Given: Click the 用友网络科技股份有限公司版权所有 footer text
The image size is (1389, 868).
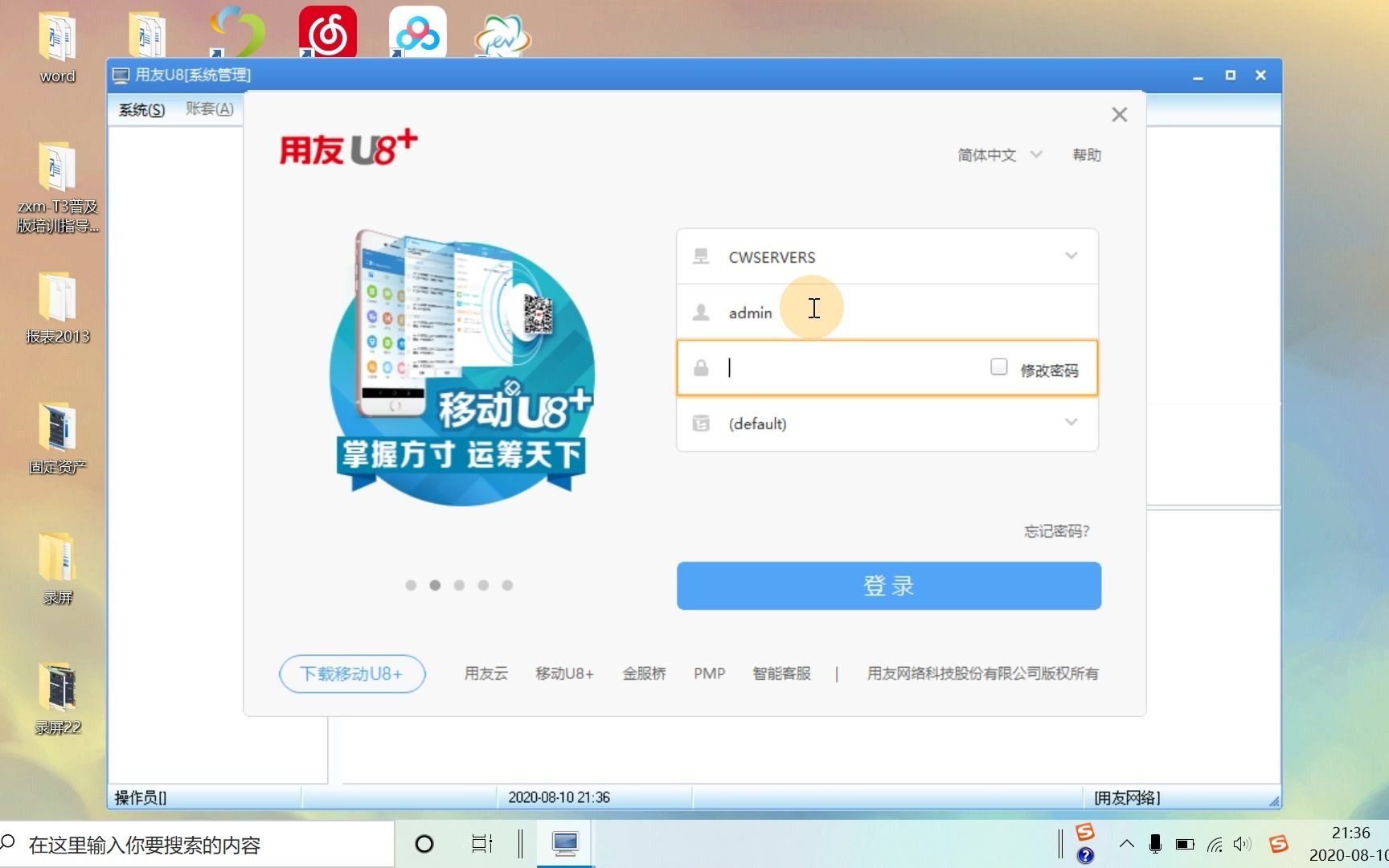Looking at the screenshot, I should [982, 674].
